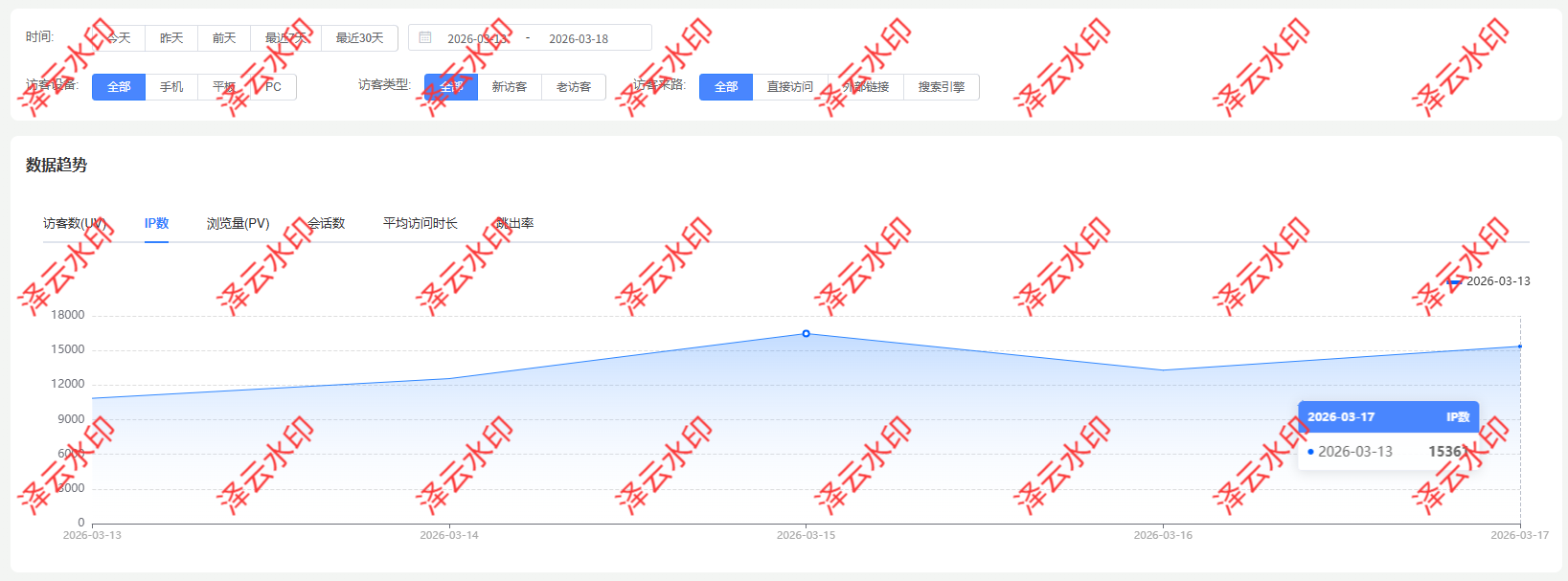Click the 2026-03-15 peak data point

[806, 333]
